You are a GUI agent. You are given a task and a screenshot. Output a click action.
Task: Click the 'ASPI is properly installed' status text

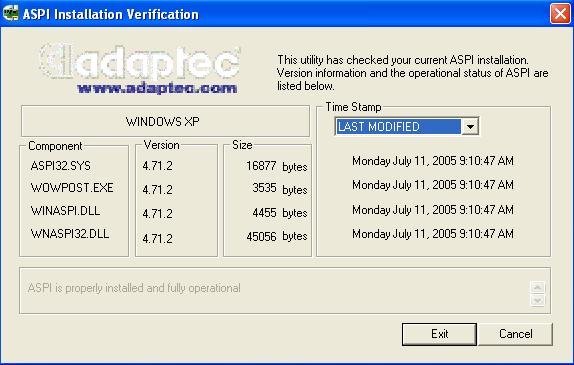134,288
